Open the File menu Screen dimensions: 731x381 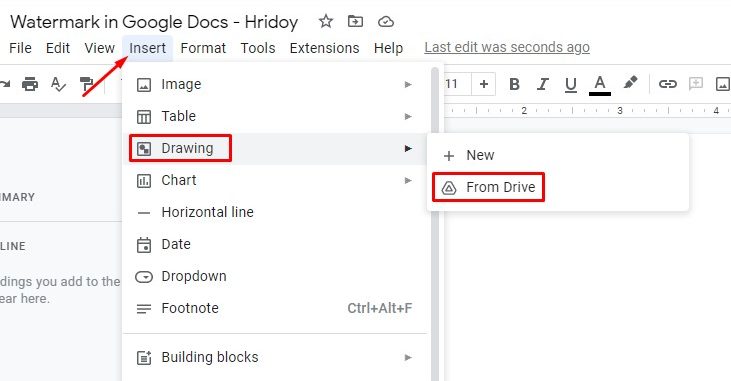21,48
